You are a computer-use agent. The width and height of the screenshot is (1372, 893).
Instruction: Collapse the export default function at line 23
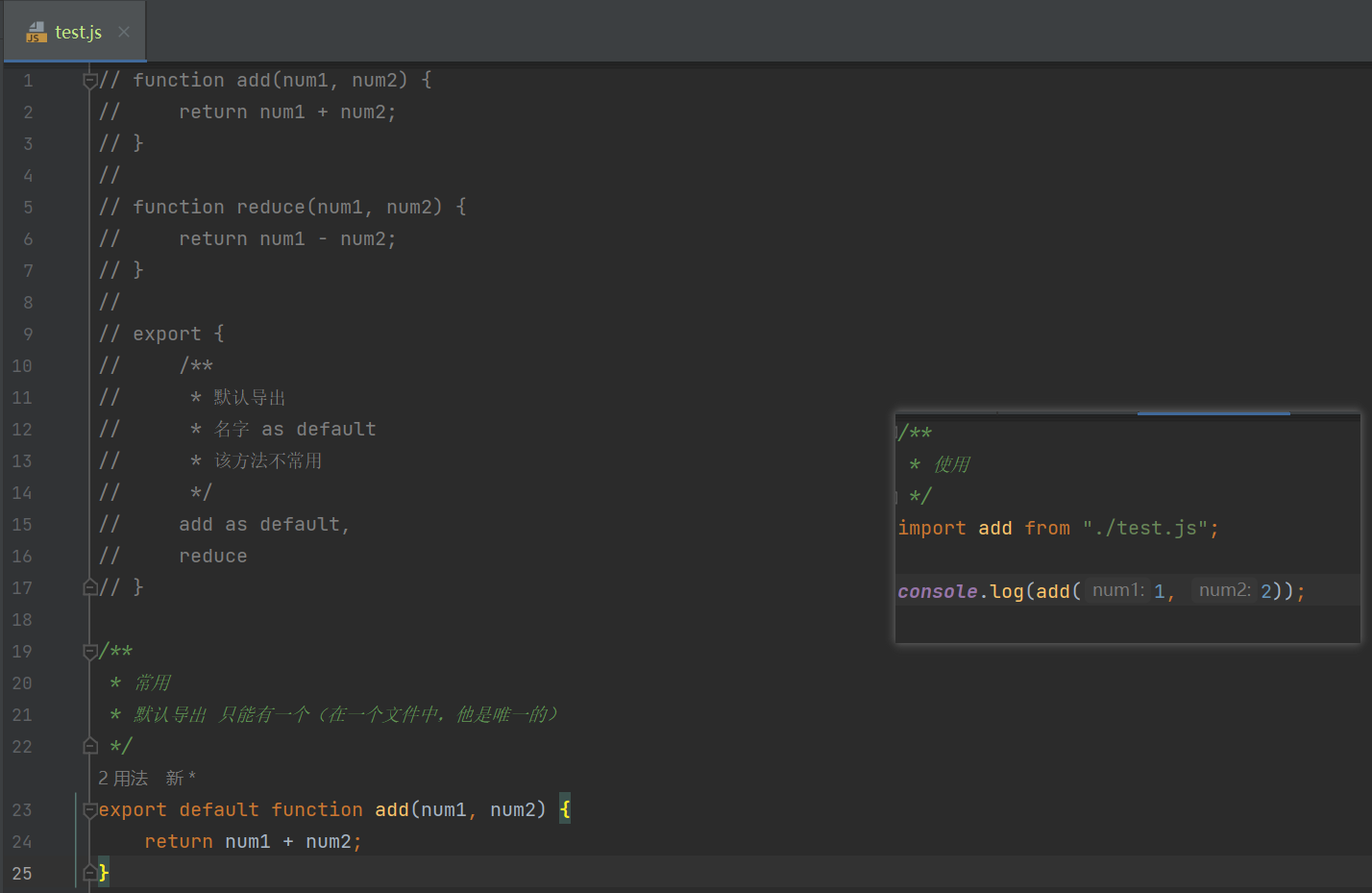click(90, 809)
